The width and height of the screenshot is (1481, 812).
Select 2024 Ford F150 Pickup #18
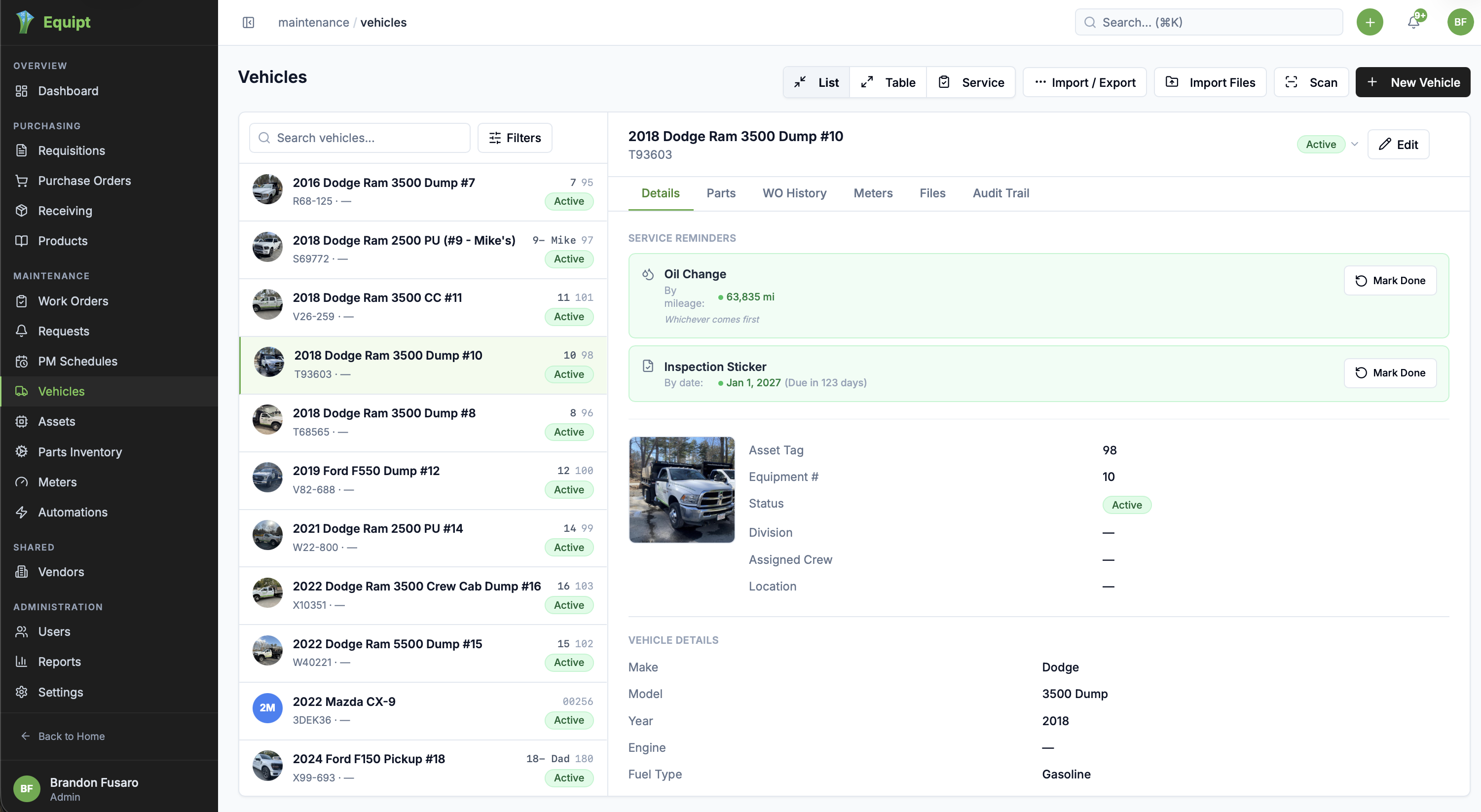point(423,768)
